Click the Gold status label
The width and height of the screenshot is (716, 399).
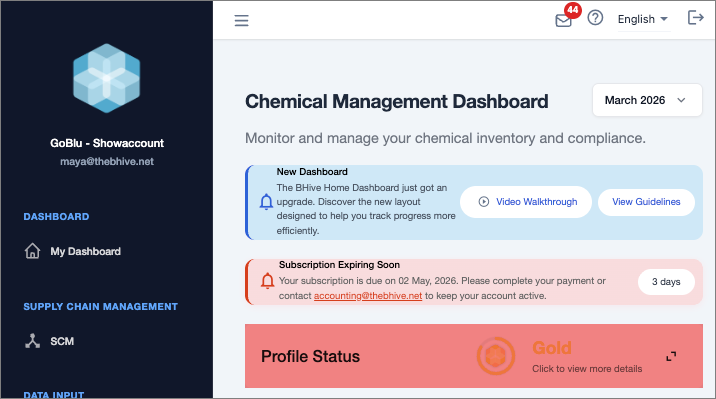pyautogui.click(x=552, y=348)
